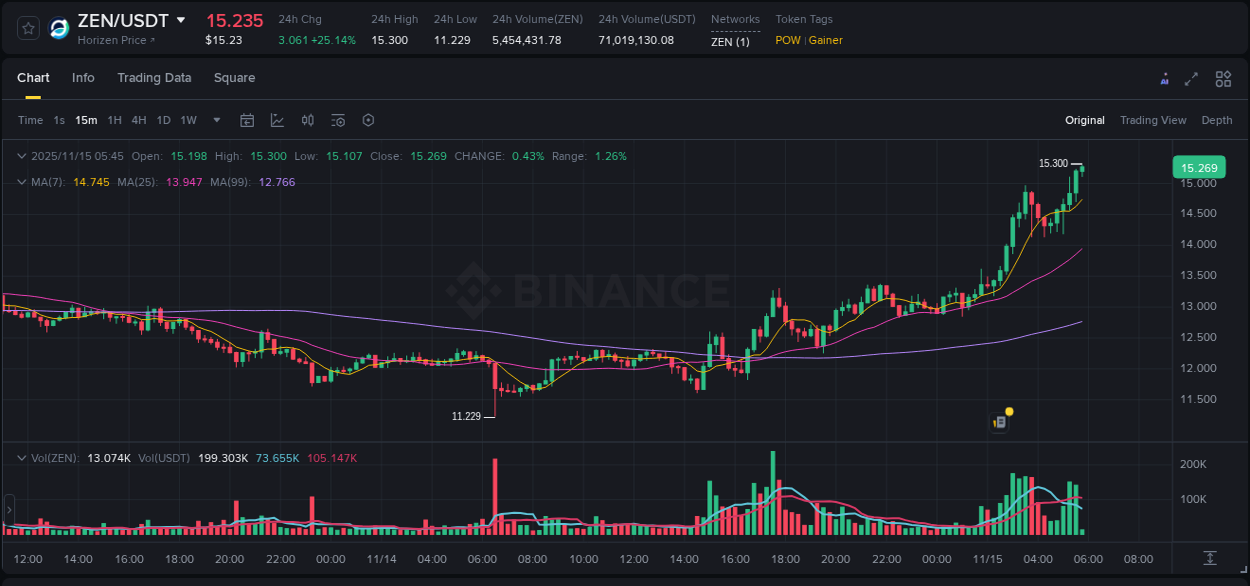This screenshot has height=586, width=1250.
Task: Open the Trading View chart mode
Action: [x=1153, y=120]
